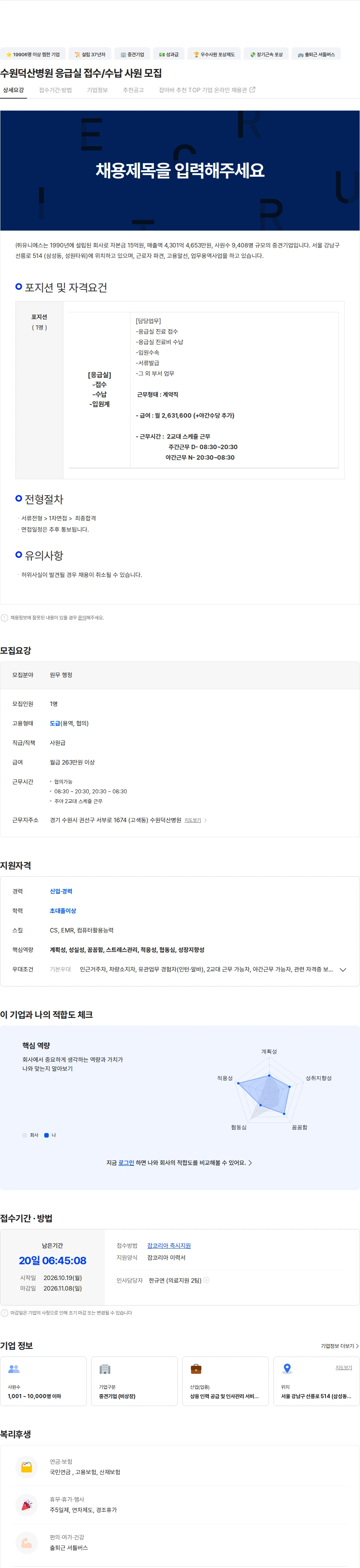Click the scroll icon on 설립 37년차 tag

(x=77, y=55)
